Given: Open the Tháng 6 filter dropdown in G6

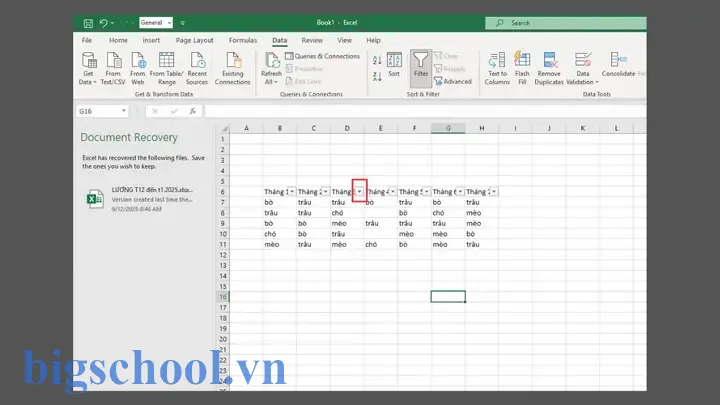Looking at the screenshot, I should 460,191.
